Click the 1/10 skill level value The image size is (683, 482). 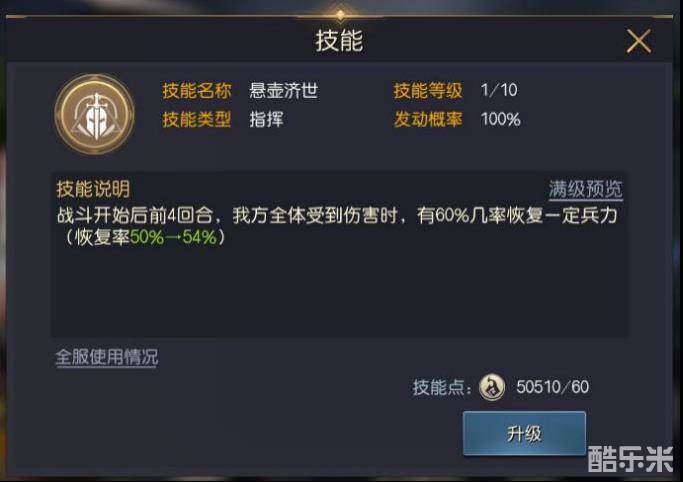(498, 91)
